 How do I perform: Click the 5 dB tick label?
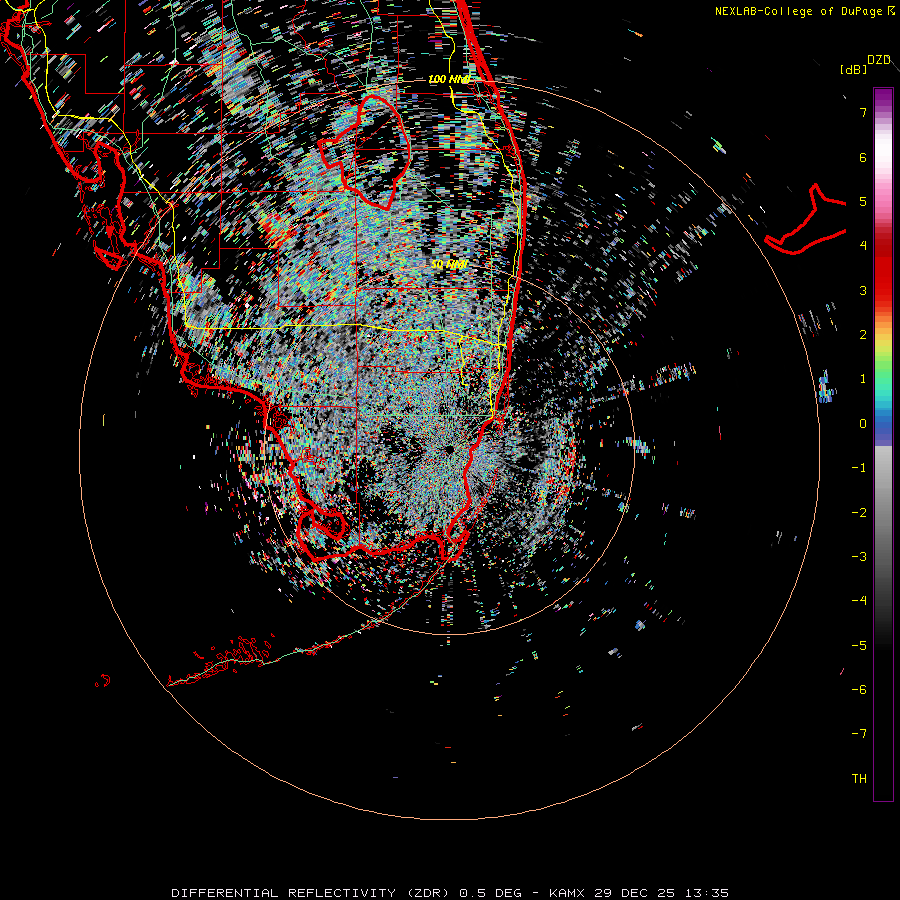coord(863,201)
